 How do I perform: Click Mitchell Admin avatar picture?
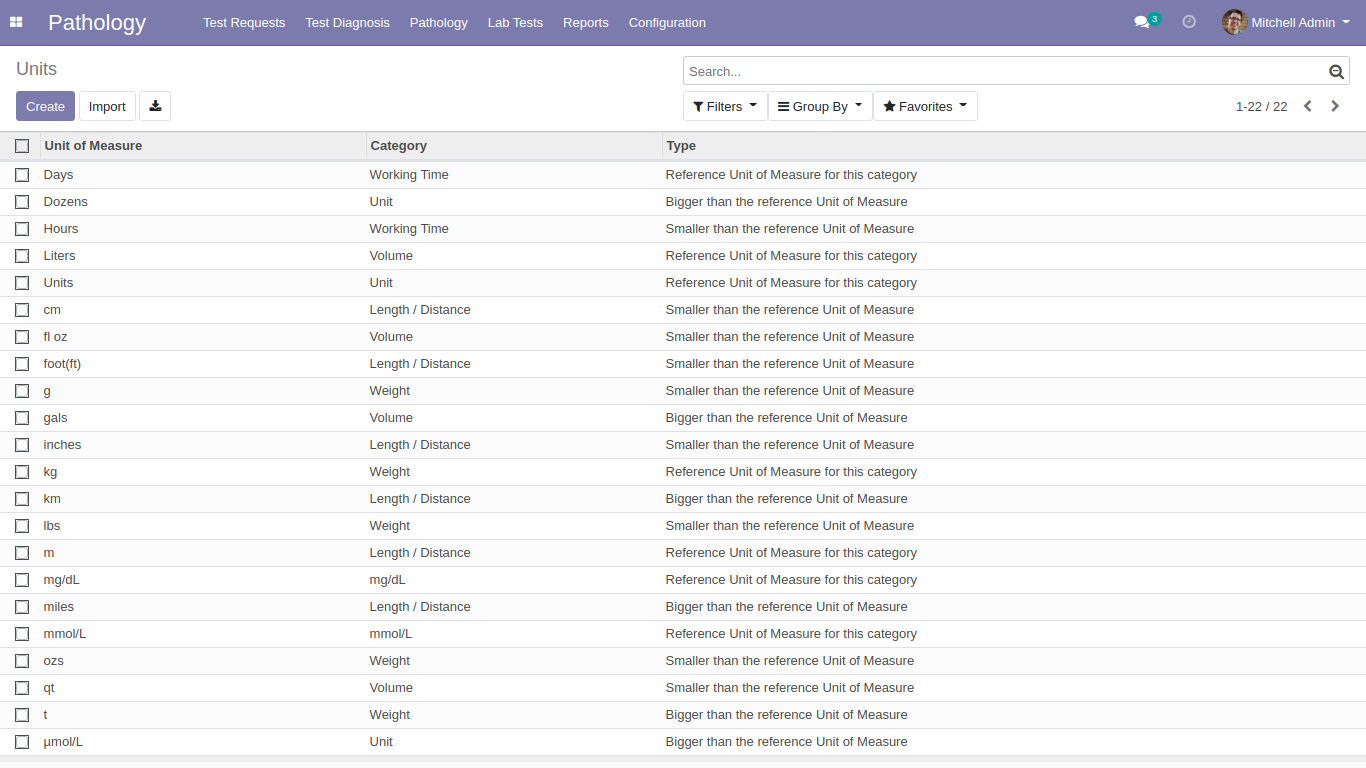1234,22
